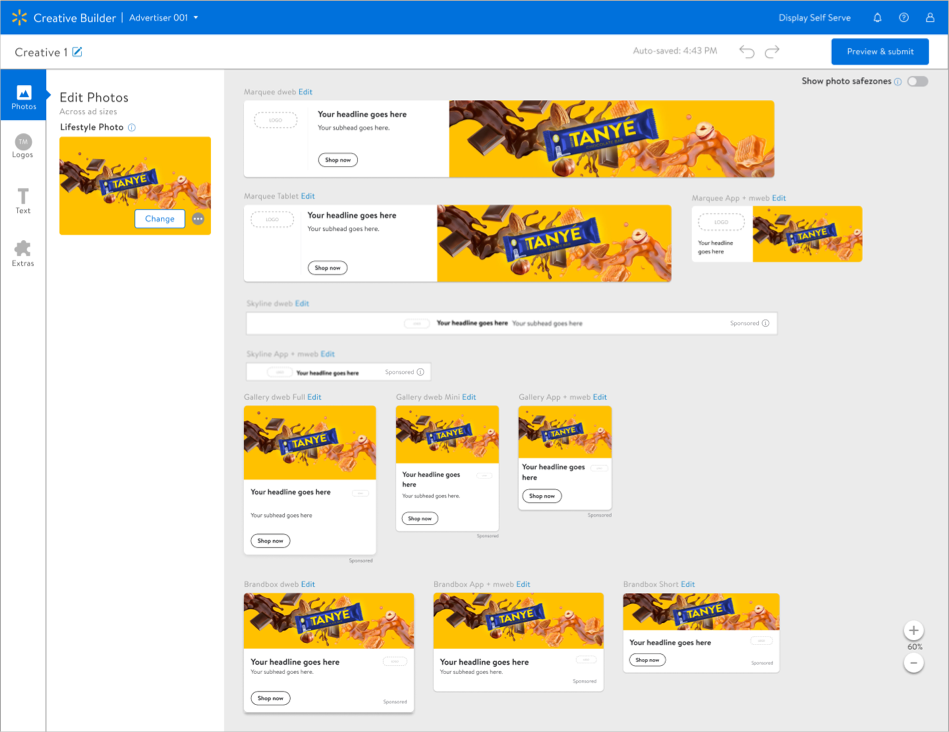The height and width of the screenshot is (732, 949).
Task: Click Edit link for Brandbox Short
Action: click(x=688, y=584)
